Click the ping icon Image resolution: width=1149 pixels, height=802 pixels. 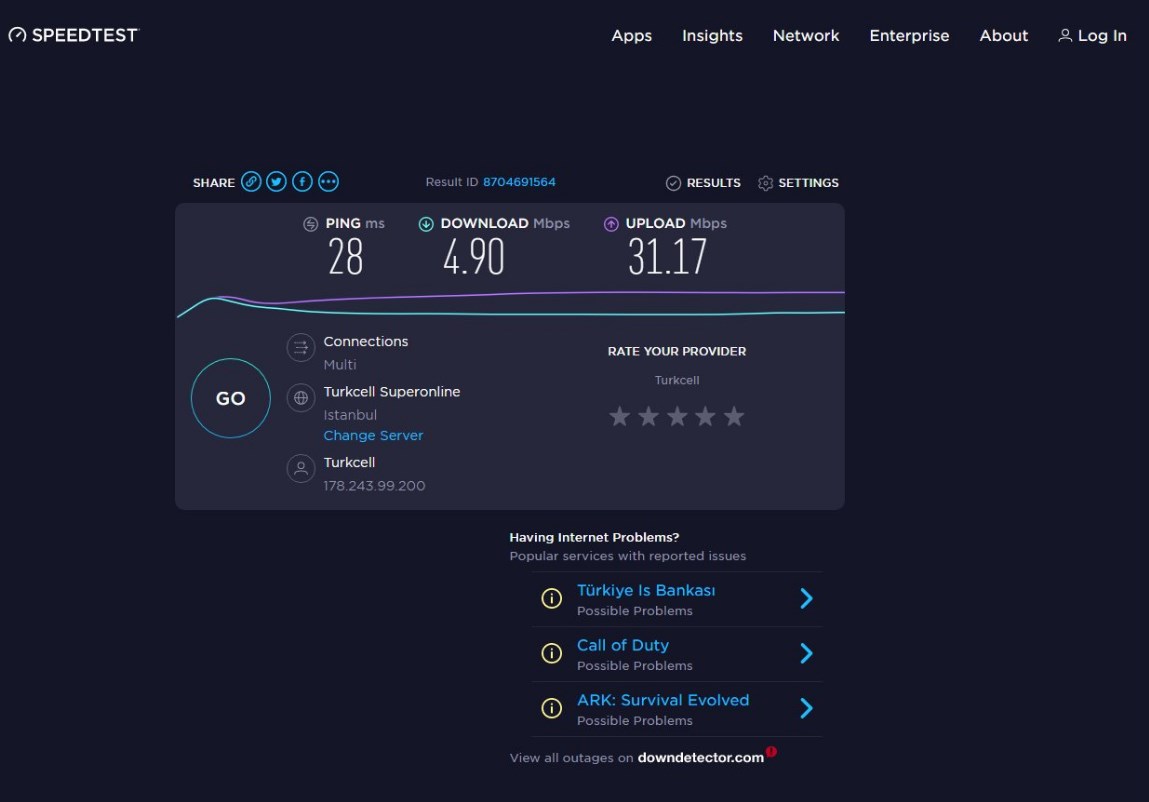tap(311, 224)
